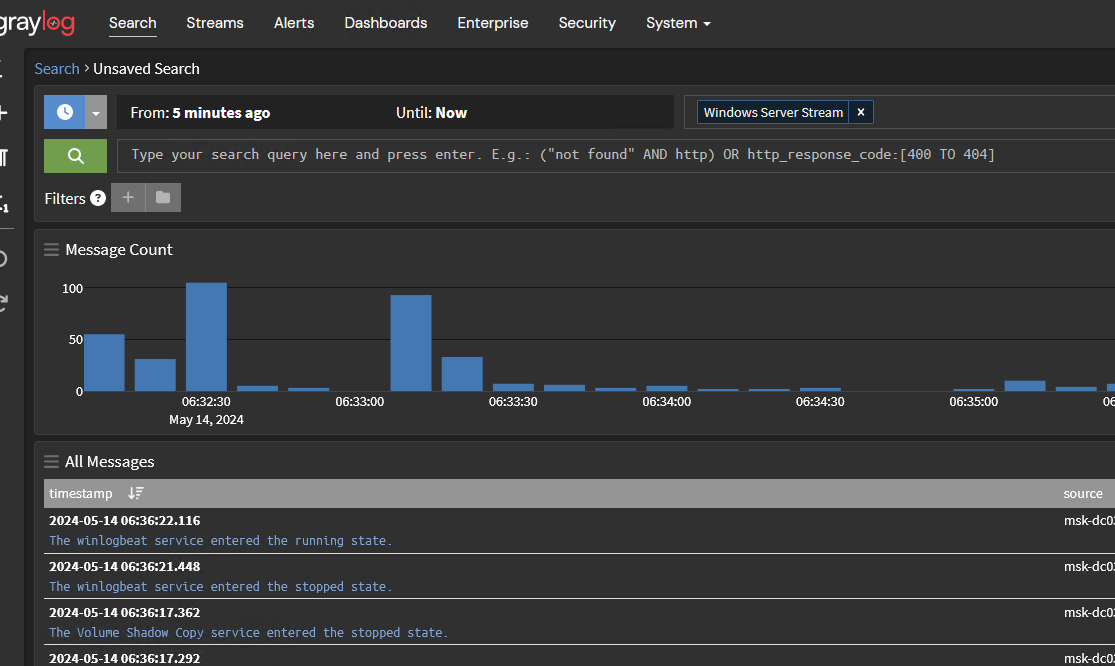Grab the Message Count widget handle icon

click(51, 249)
